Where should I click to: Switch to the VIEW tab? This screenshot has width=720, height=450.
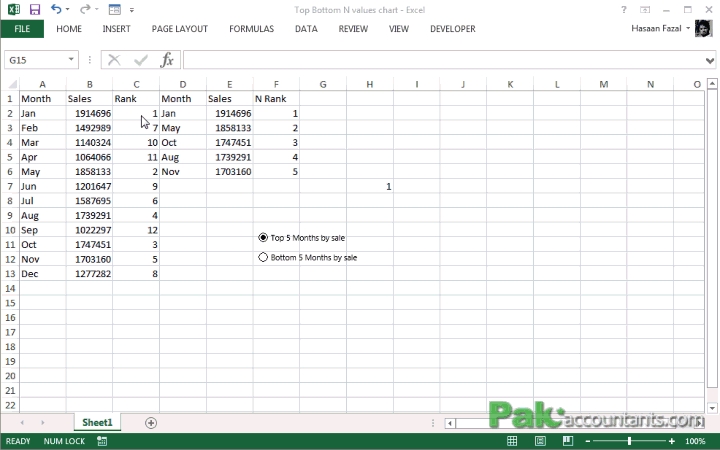coord(399,29)
